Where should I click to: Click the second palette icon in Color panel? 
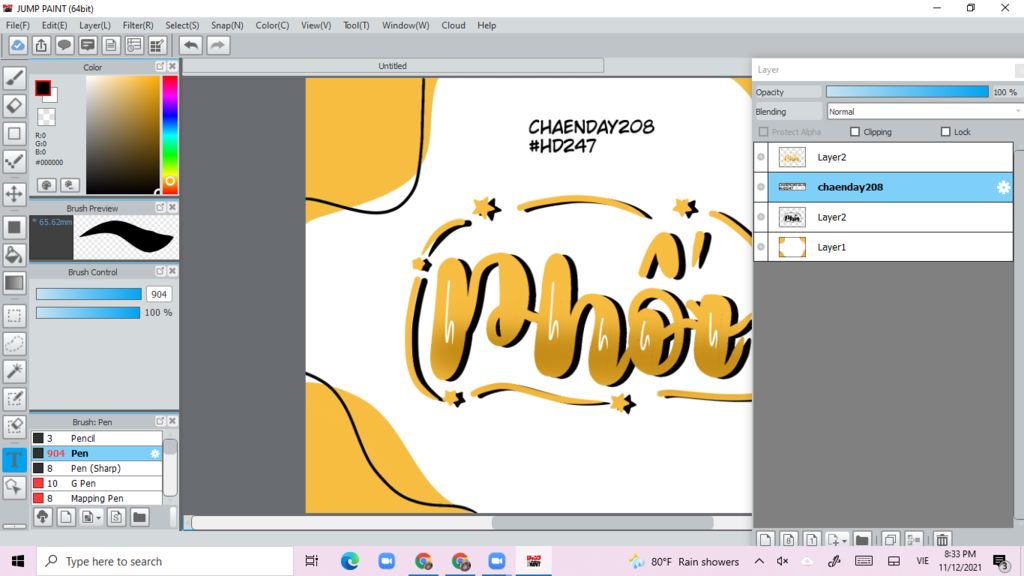pos(70,185)
